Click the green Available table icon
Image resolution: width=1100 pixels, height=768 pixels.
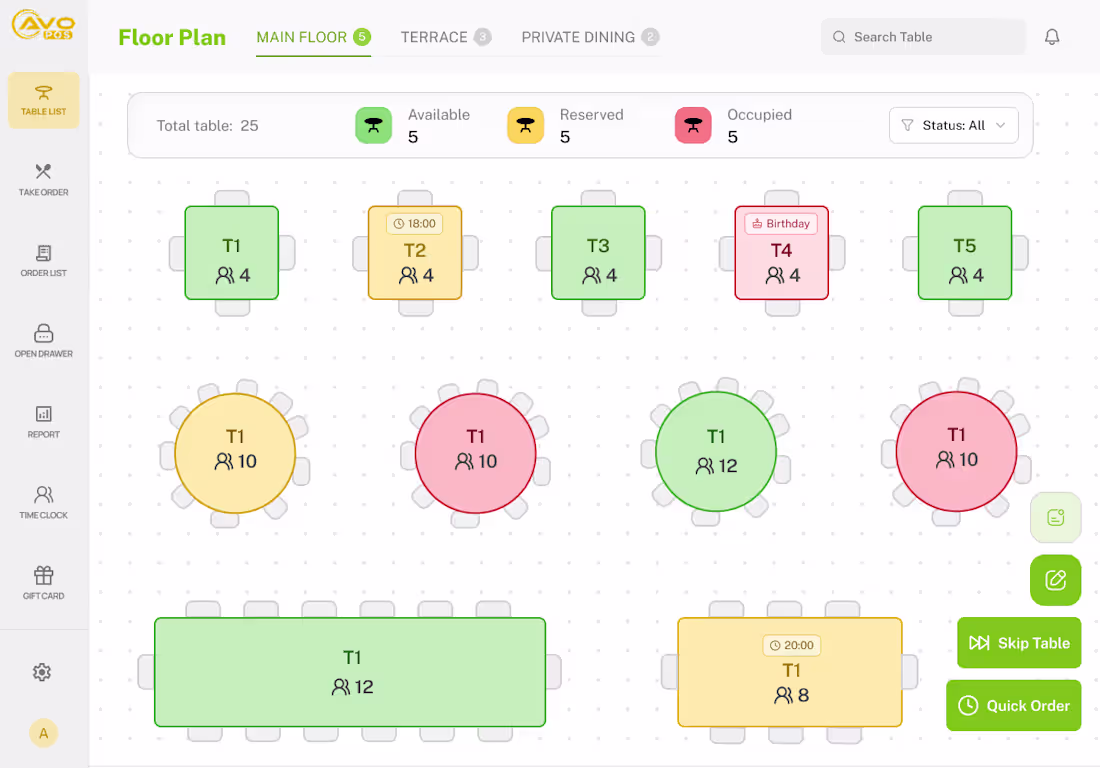[x=373, y=126]
